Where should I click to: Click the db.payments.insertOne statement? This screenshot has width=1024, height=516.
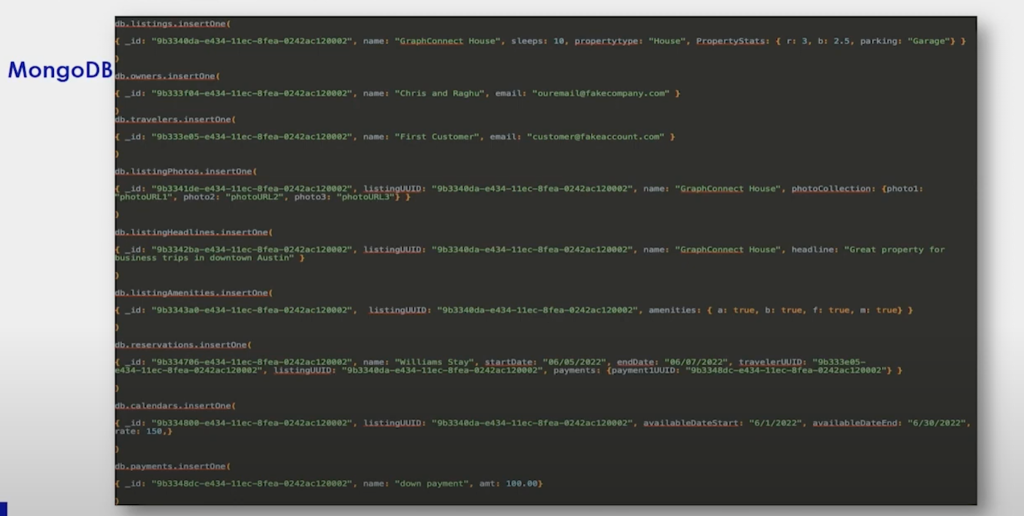pos(170,466)
